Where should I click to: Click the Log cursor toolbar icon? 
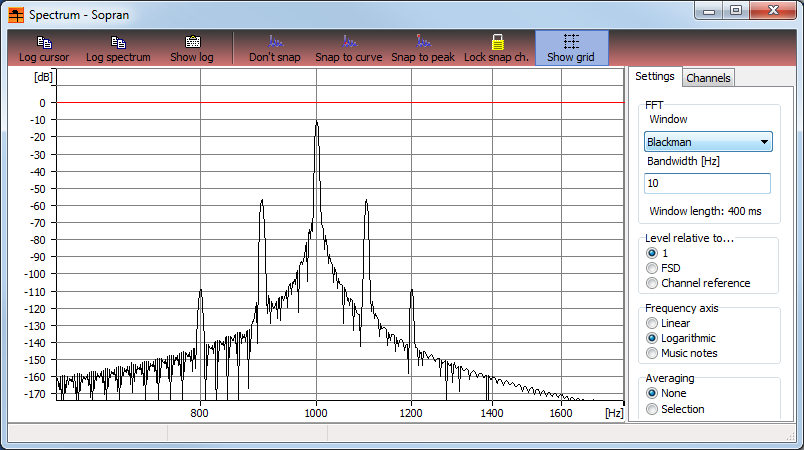coord(44,42)
